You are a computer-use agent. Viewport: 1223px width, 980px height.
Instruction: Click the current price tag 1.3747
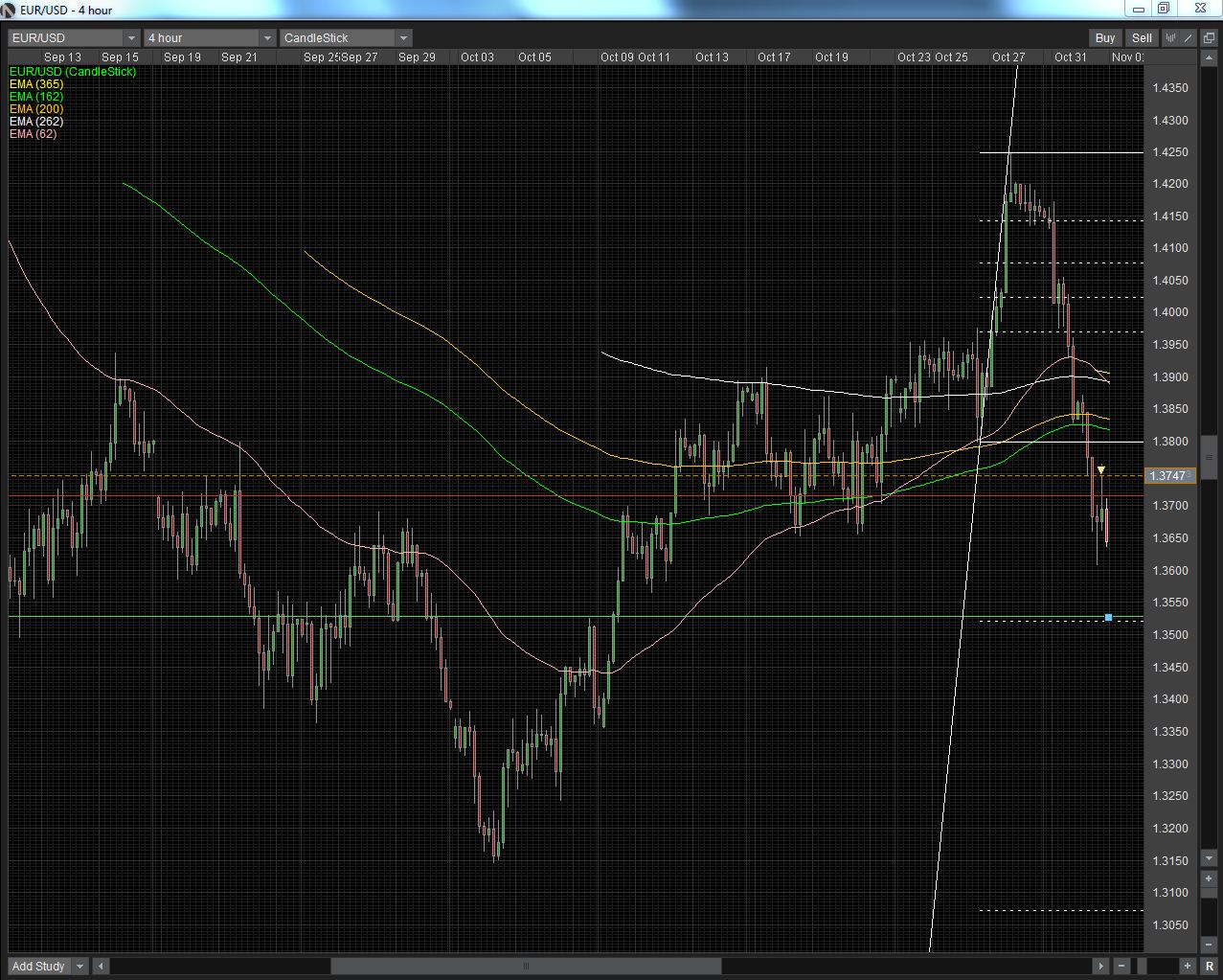pyautogui.click(x=1171, y=475)
